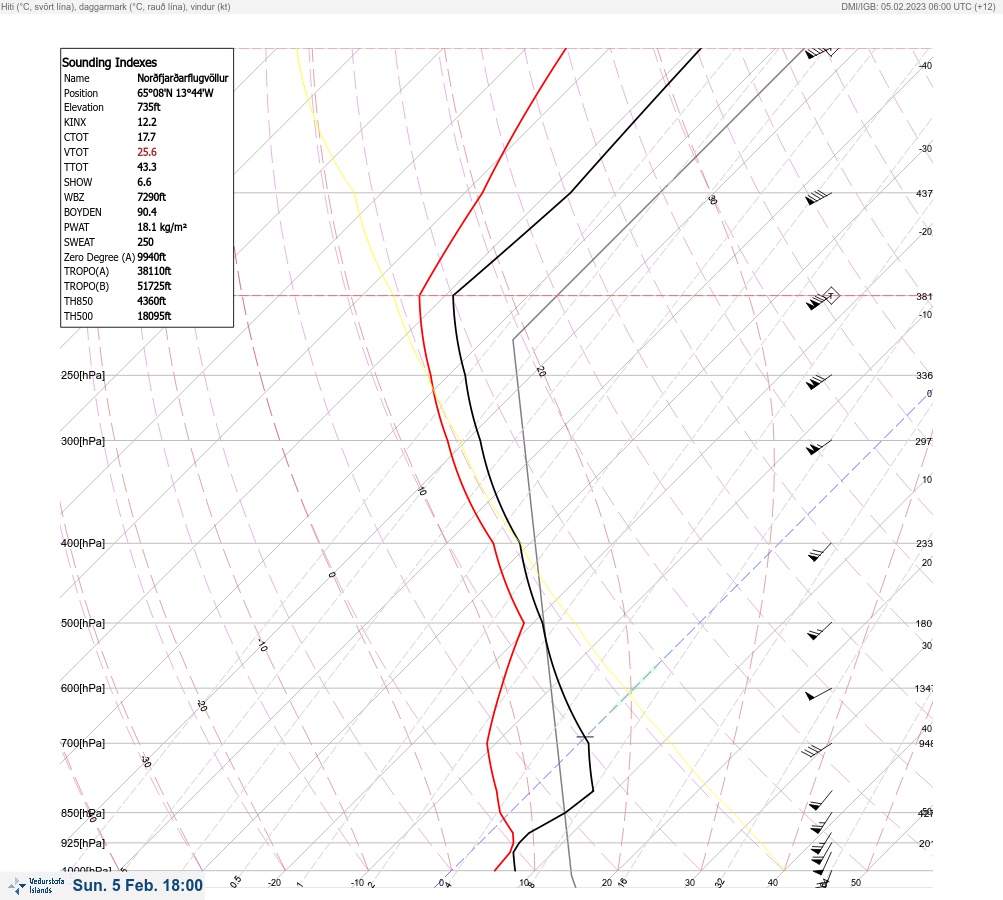Click the 'Zero Degree (A)' label
This screenshot has width=1003, height=900.
tap(99, 257)
